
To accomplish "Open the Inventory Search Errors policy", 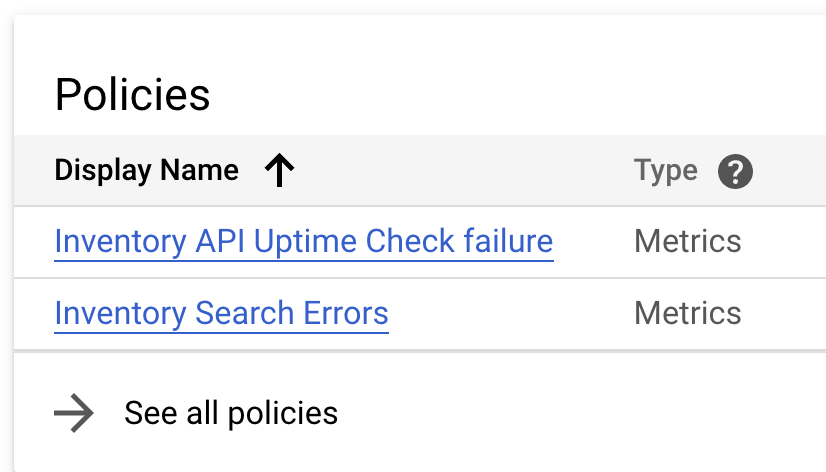I will tap(221, 314).
